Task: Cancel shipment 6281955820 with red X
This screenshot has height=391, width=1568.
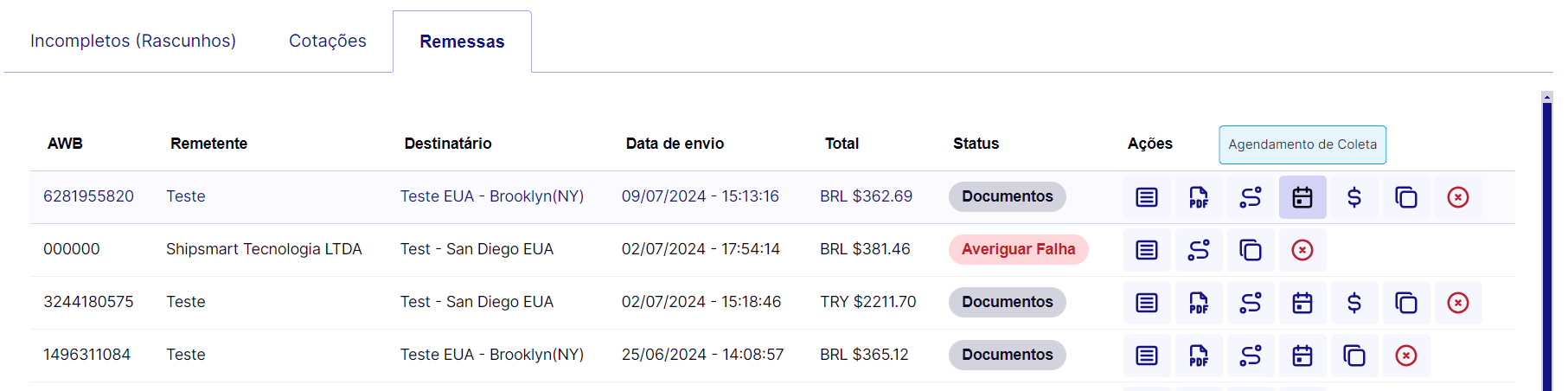Action: [x=1458, y=197]
